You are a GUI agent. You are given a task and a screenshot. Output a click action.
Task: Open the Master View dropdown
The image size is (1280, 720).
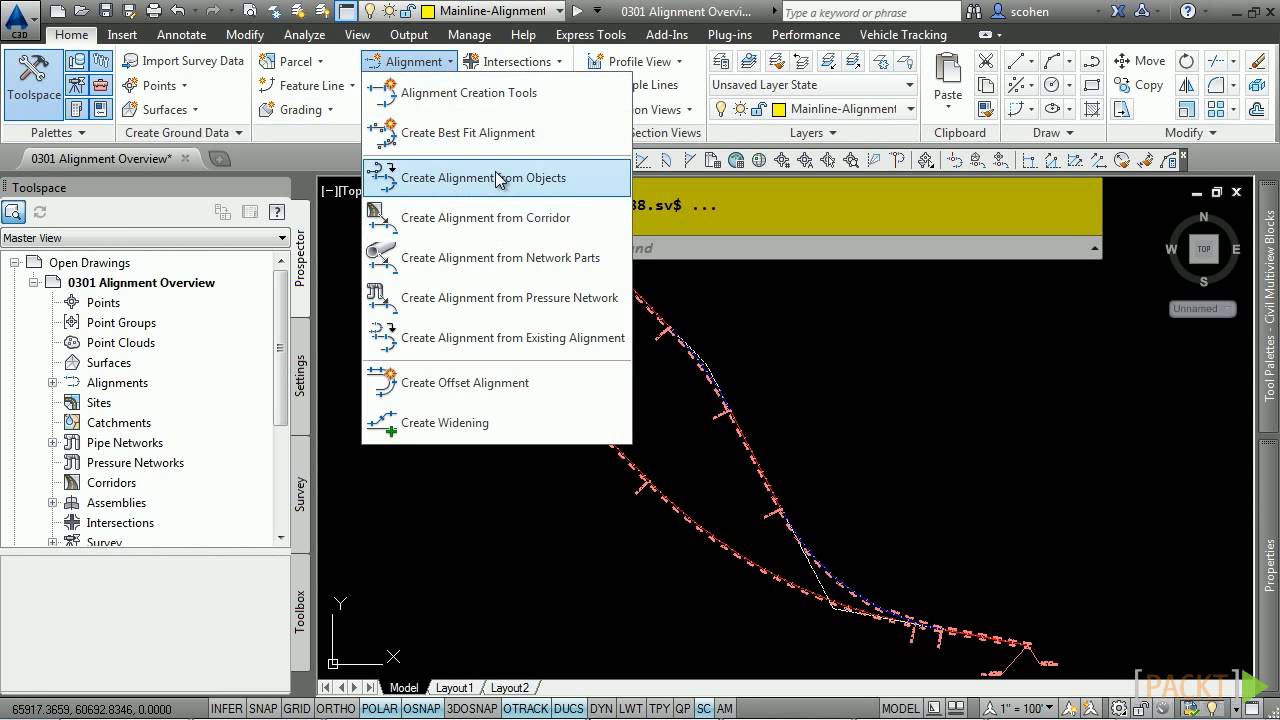pos(145,238)
